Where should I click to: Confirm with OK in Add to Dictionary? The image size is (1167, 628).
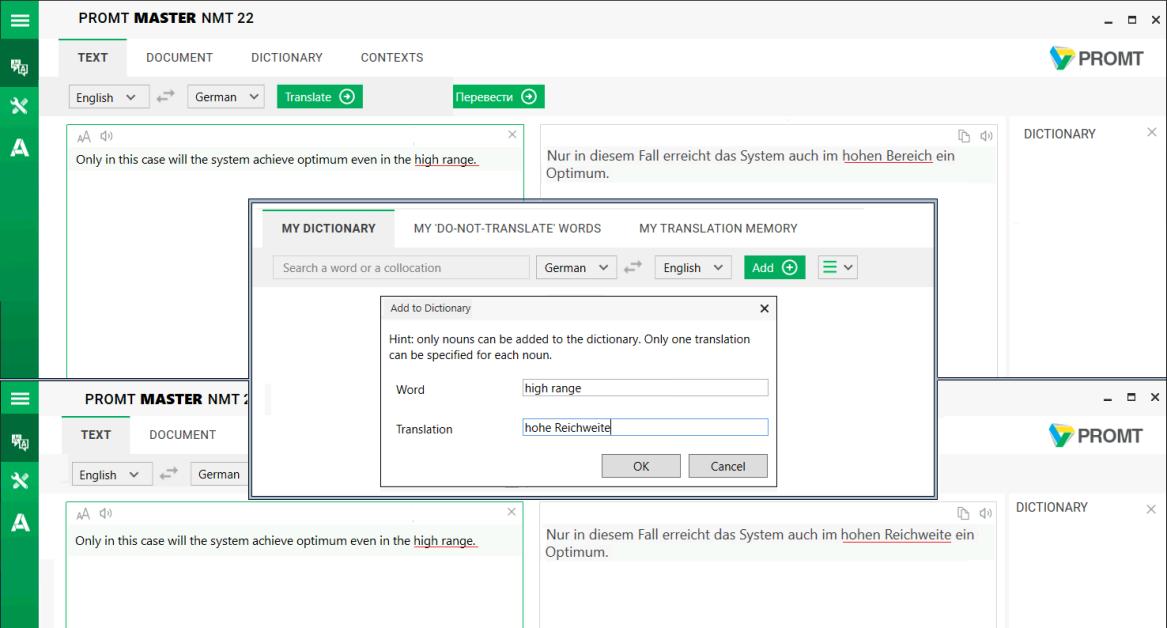[x=641, y=466]
